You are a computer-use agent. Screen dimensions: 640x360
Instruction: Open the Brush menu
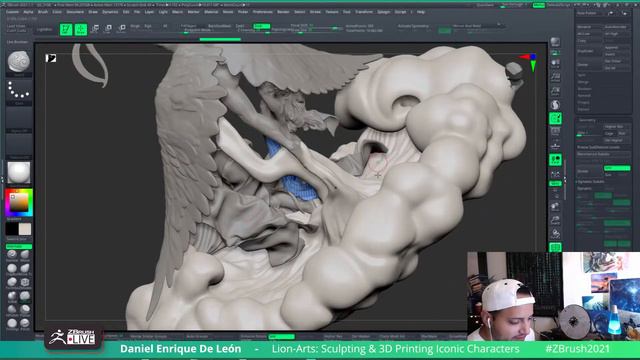coord(43,12)
